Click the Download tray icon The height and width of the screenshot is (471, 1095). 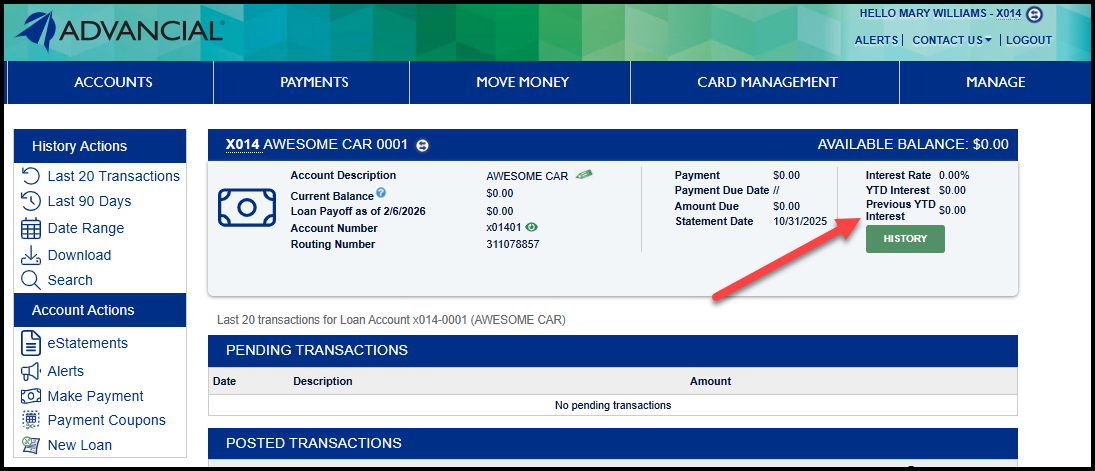(31, 255)
